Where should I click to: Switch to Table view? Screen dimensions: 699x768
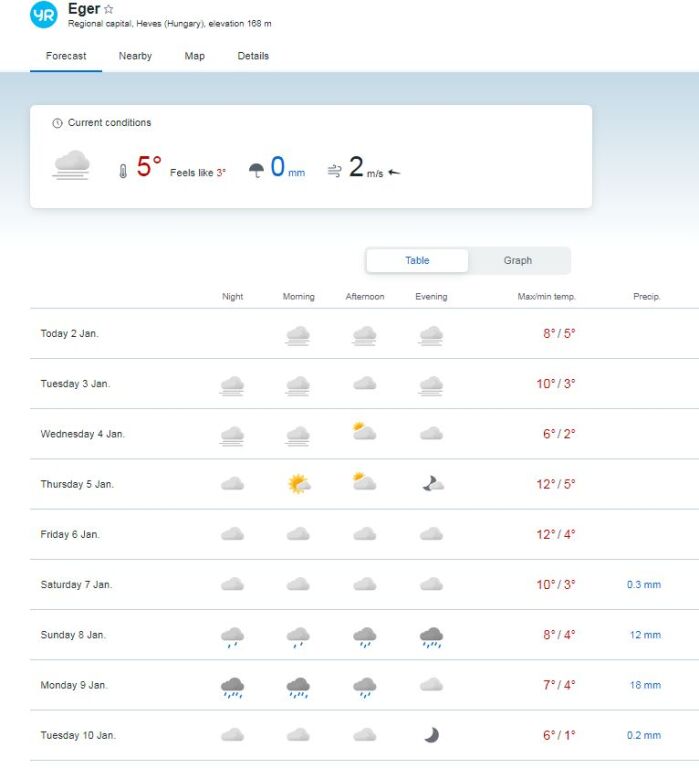point(417,261)
